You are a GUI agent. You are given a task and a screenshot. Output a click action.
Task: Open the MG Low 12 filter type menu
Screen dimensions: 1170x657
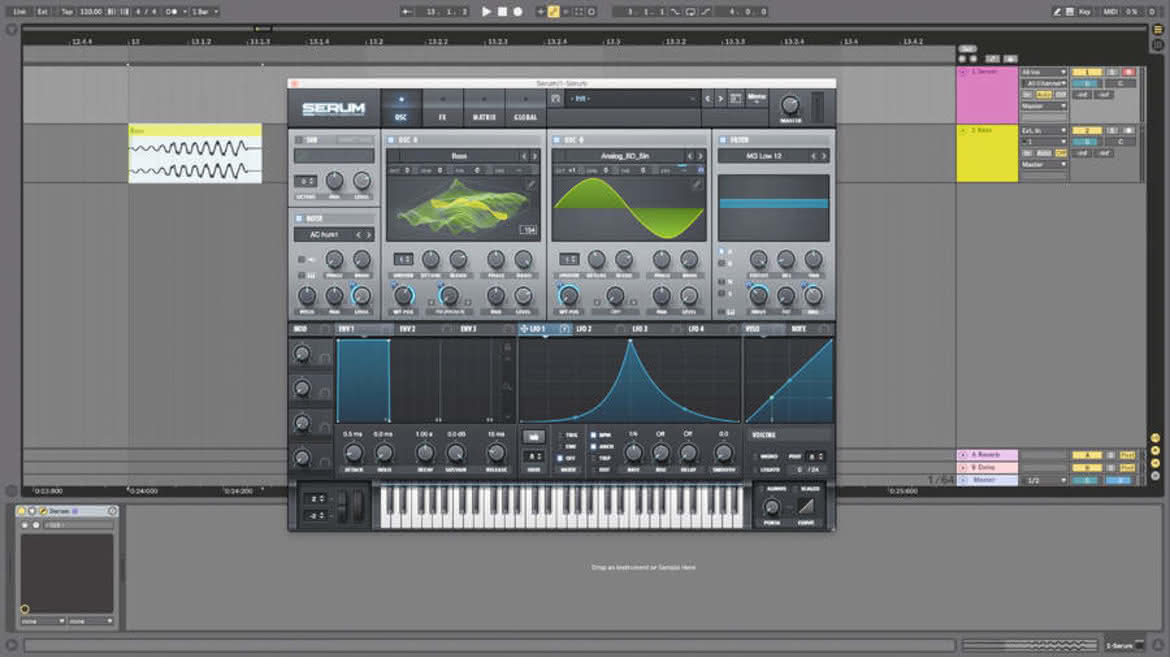click(763, 156)
